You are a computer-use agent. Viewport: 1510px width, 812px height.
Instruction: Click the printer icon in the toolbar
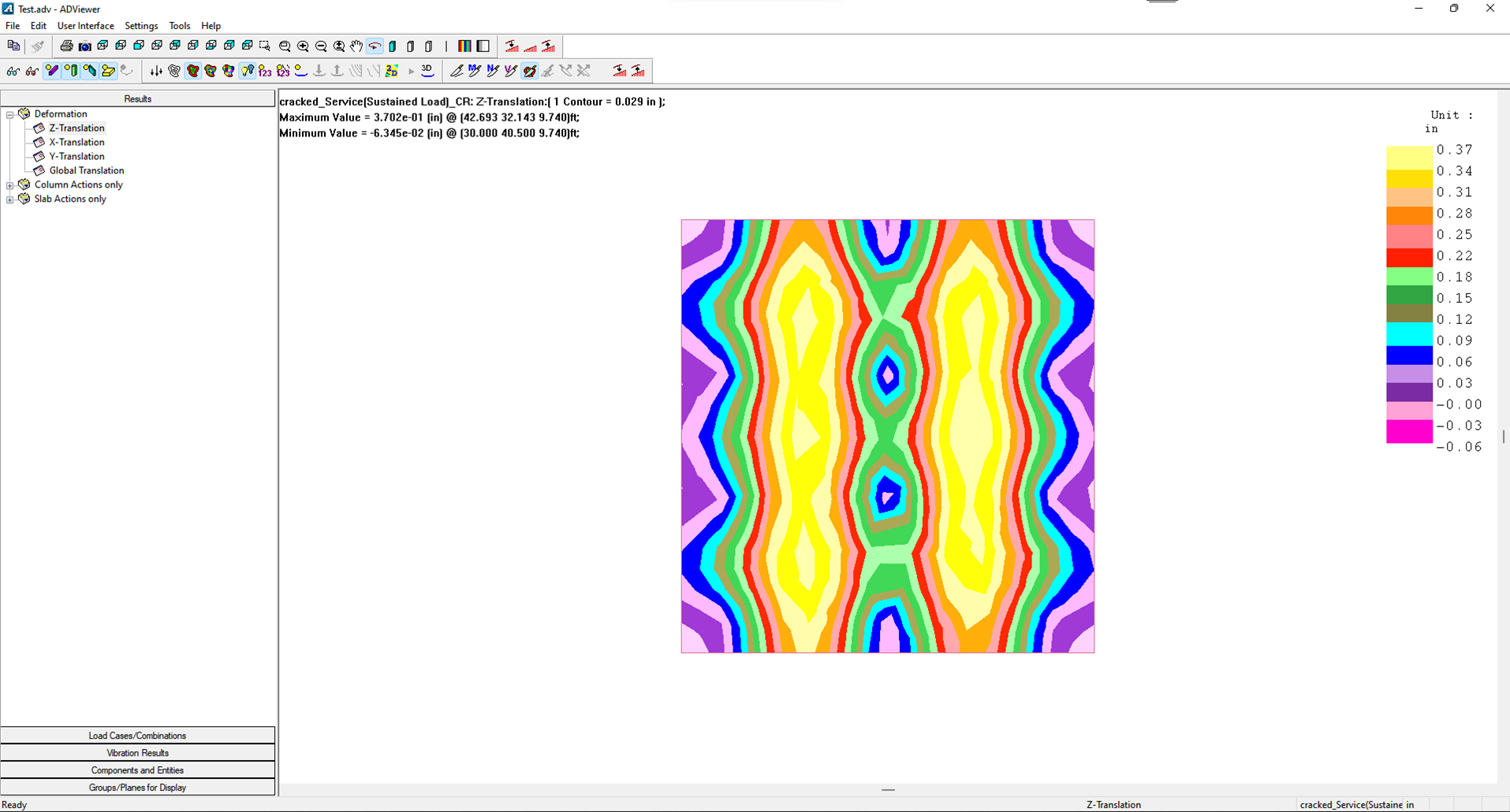(67, 47)
